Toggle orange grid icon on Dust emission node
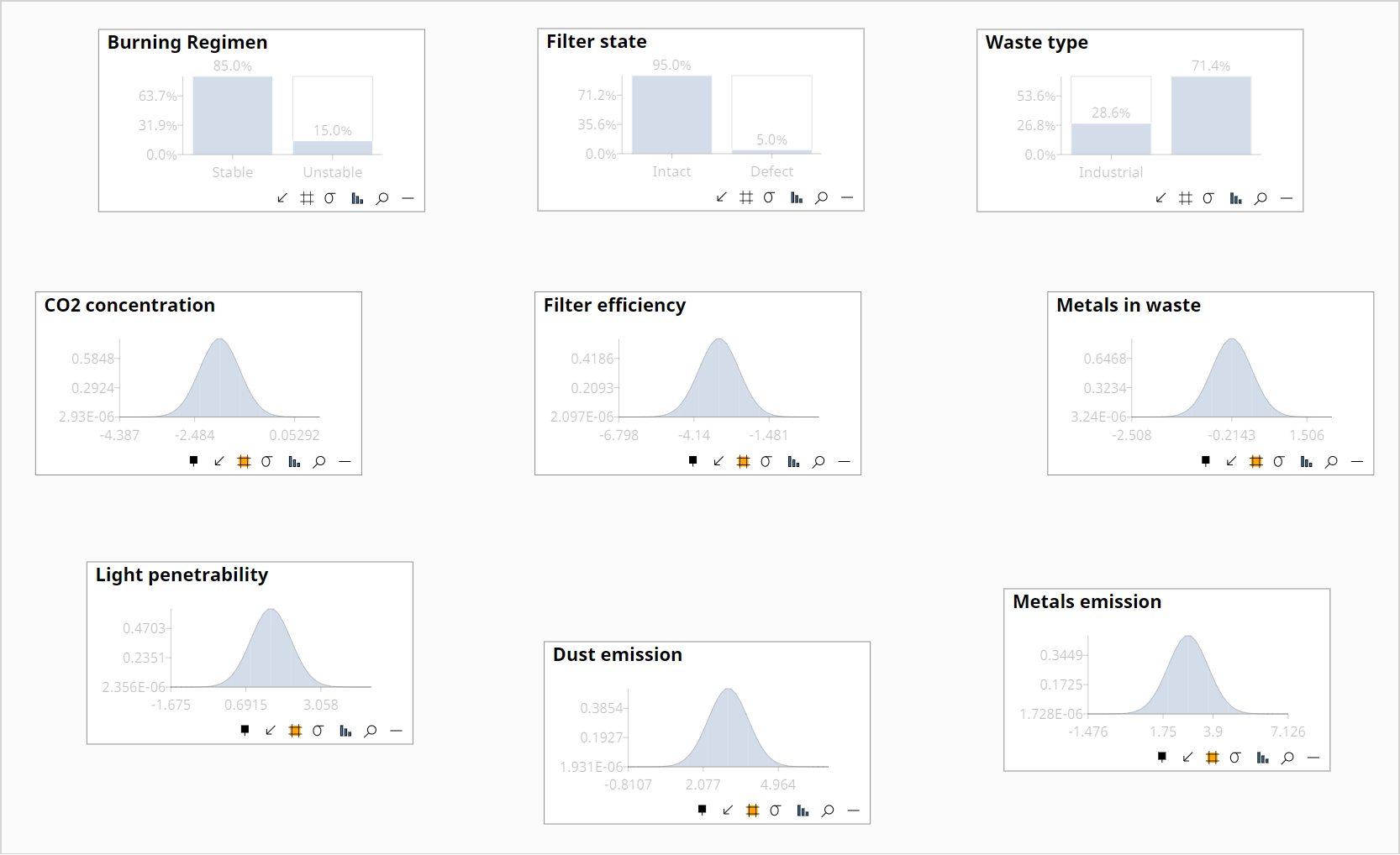 (752, 810)
